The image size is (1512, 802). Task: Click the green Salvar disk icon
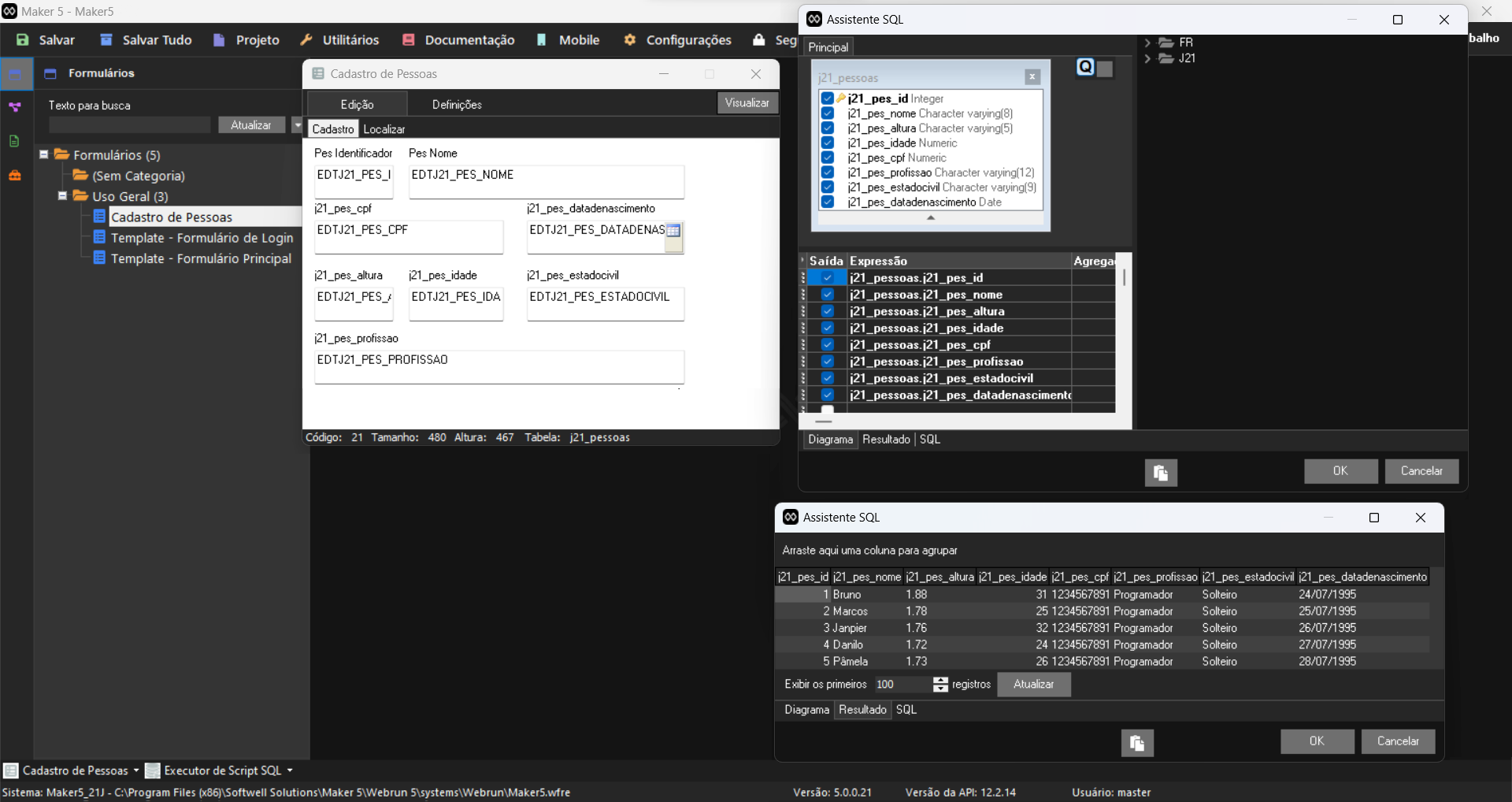22,40
